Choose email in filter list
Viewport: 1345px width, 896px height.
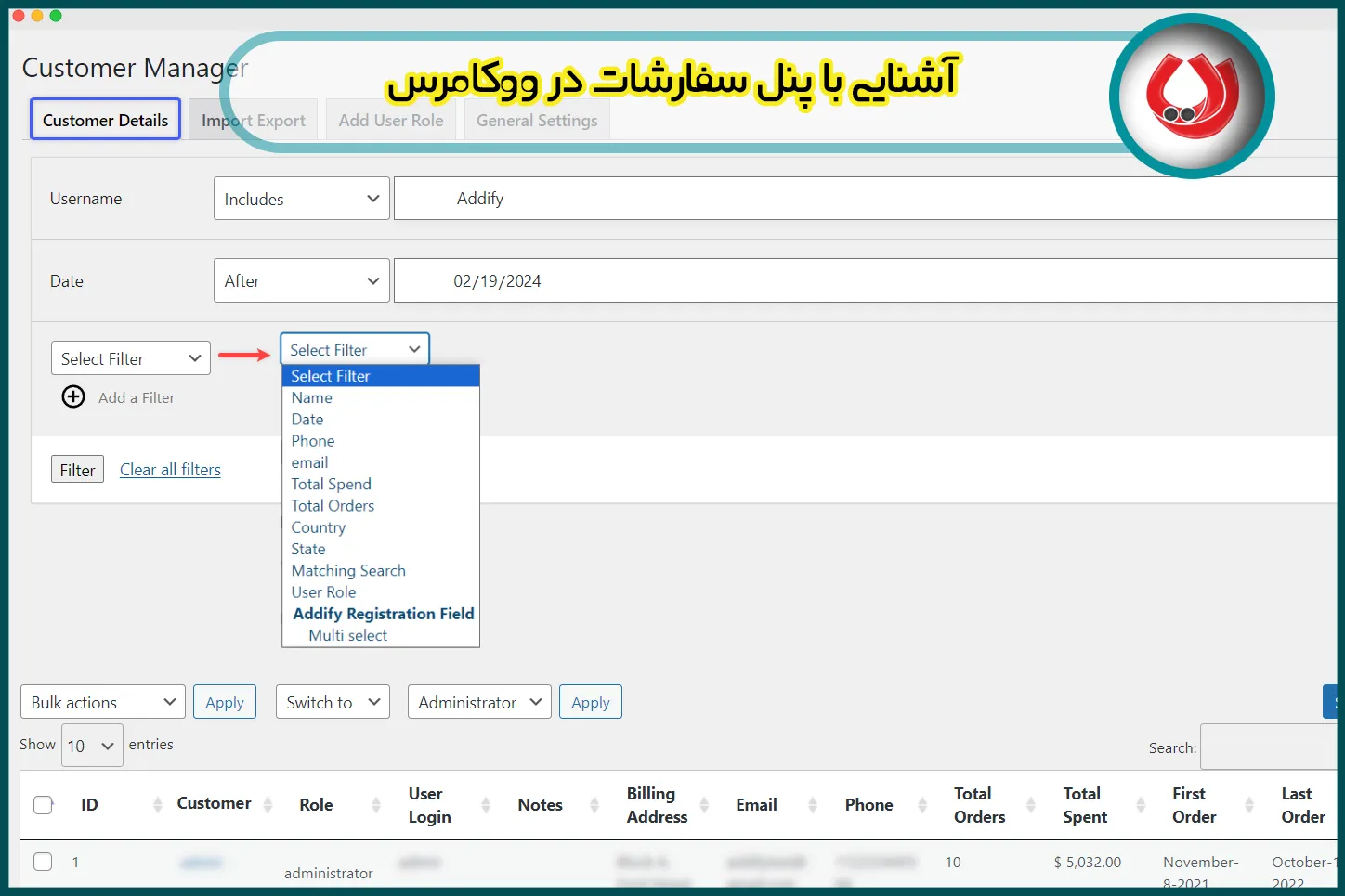coord(381,462)
